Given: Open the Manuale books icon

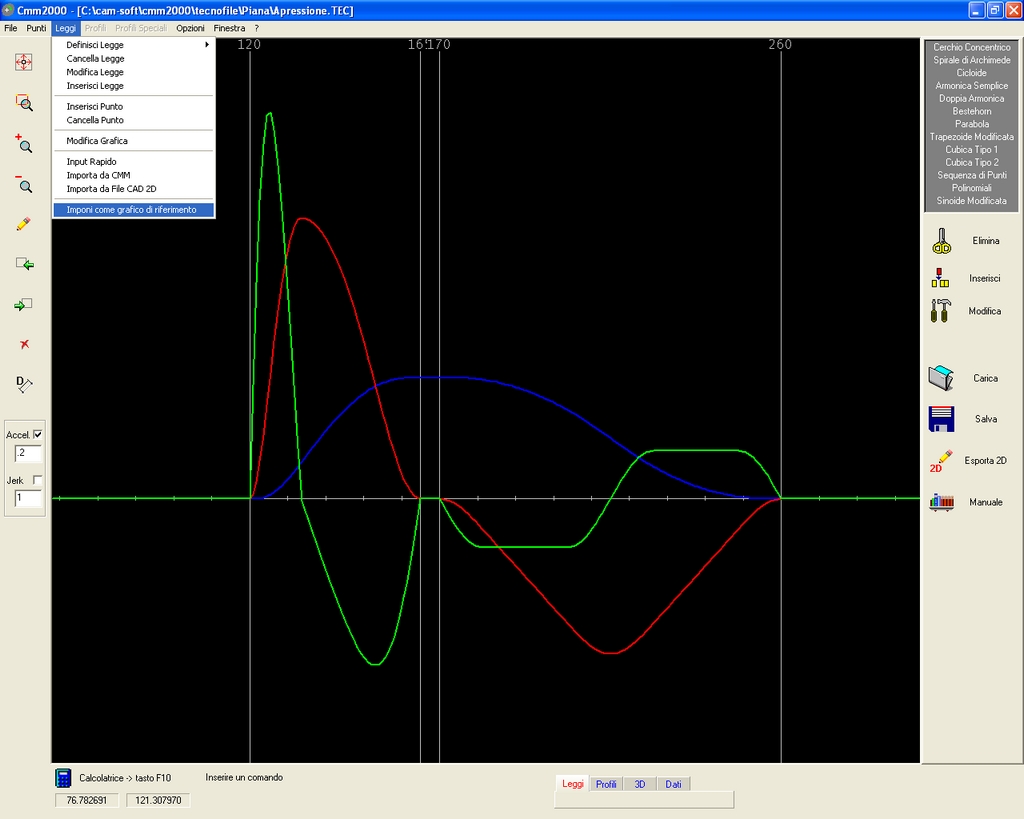Looking at the screenshot, I should (941, 502).
